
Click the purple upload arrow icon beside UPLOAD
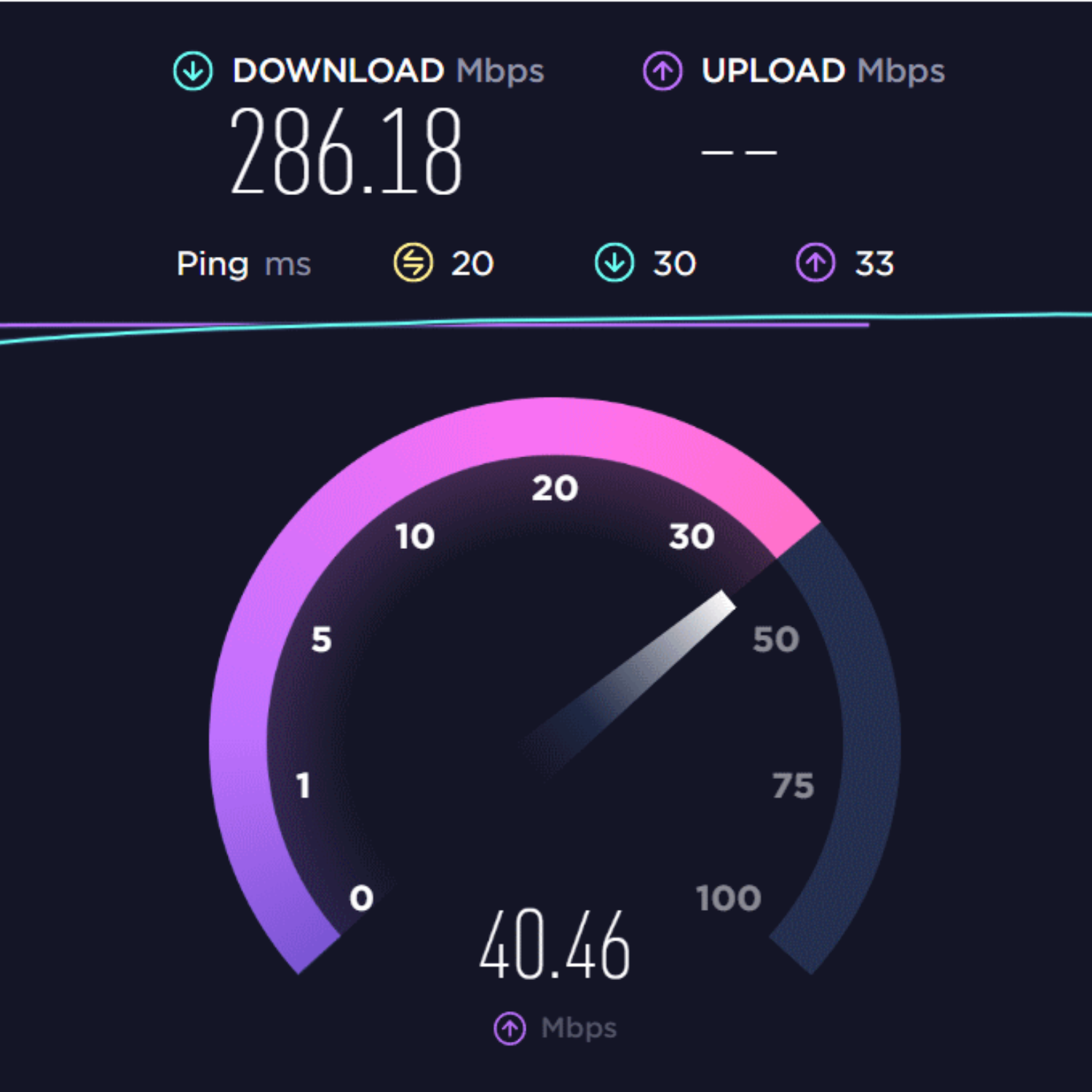[x=662, y=71]
